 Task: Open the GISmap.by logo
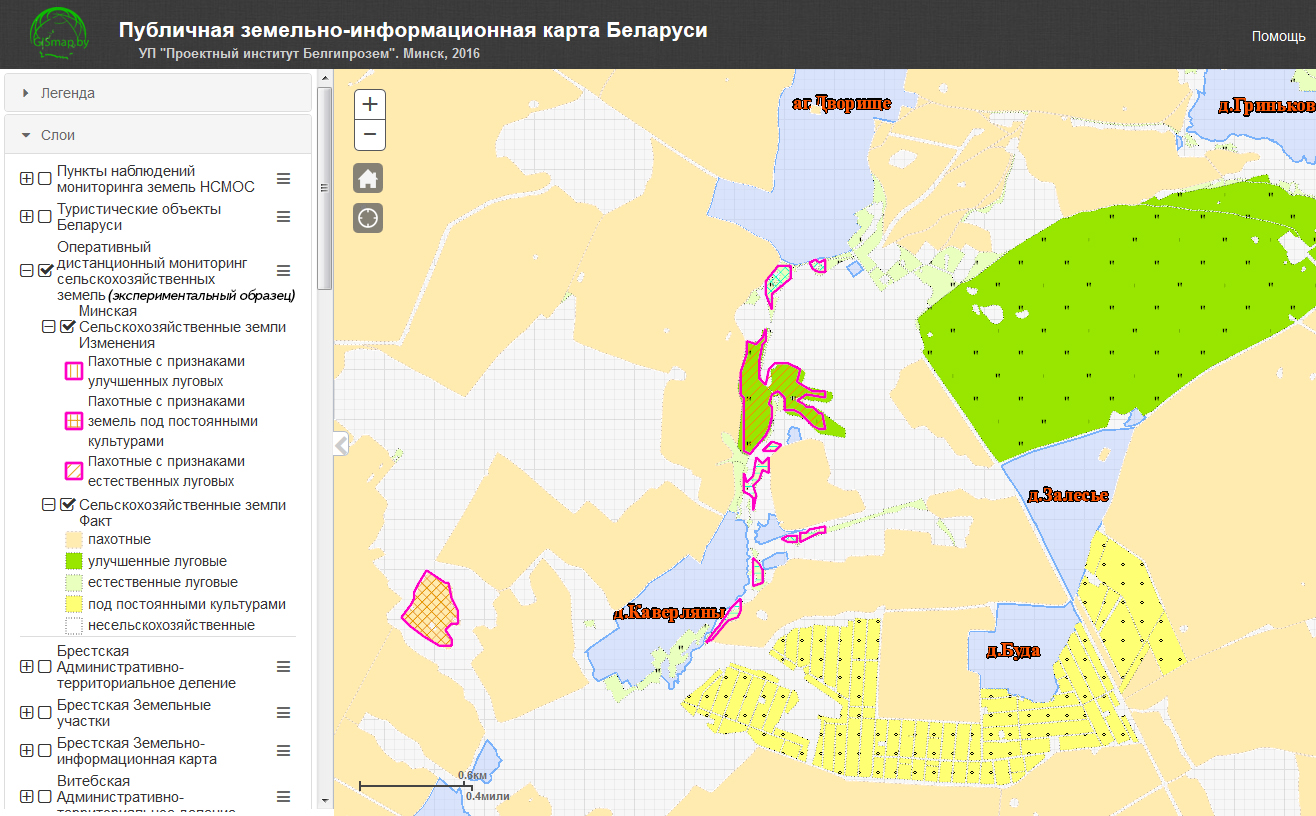[58, 35]
